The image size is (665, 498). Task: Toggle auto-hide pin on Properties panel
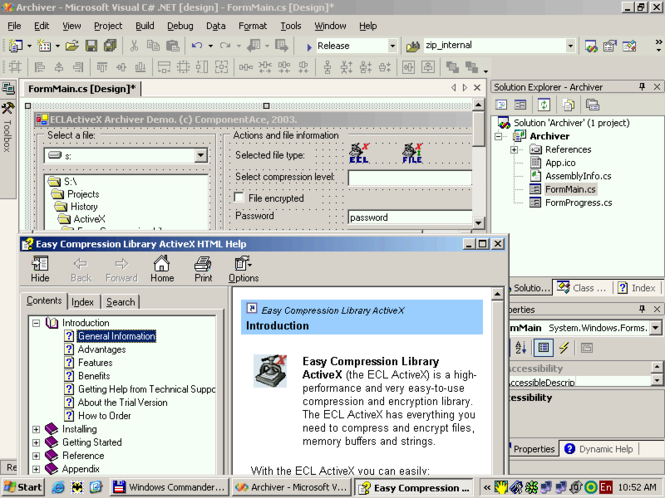click(642, 309)
